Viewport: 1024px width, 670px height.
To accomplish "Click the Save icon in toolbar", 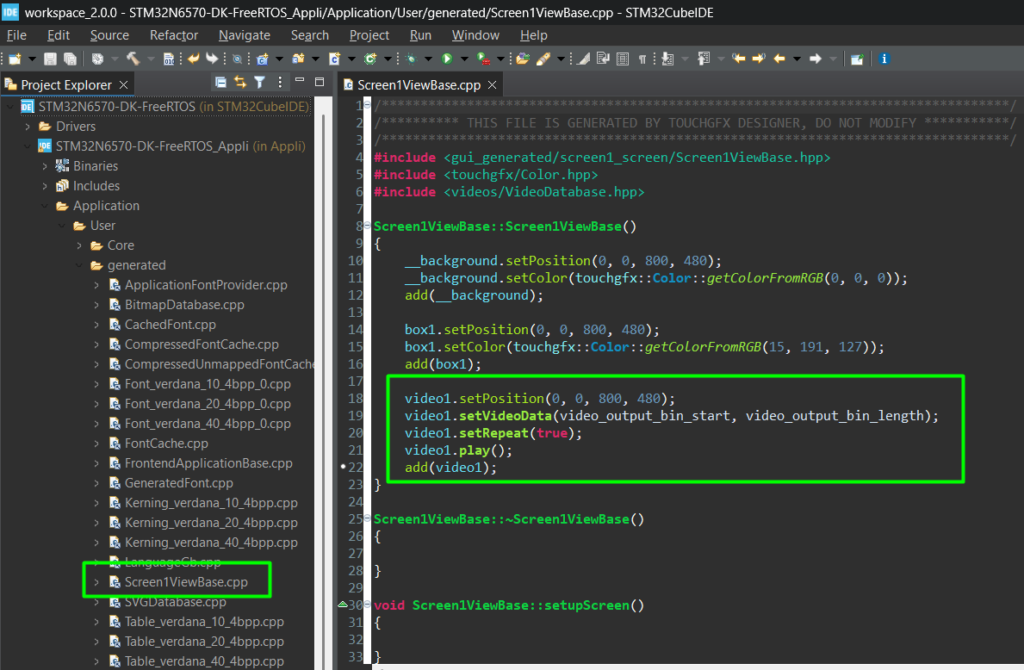I will (50, 59).
